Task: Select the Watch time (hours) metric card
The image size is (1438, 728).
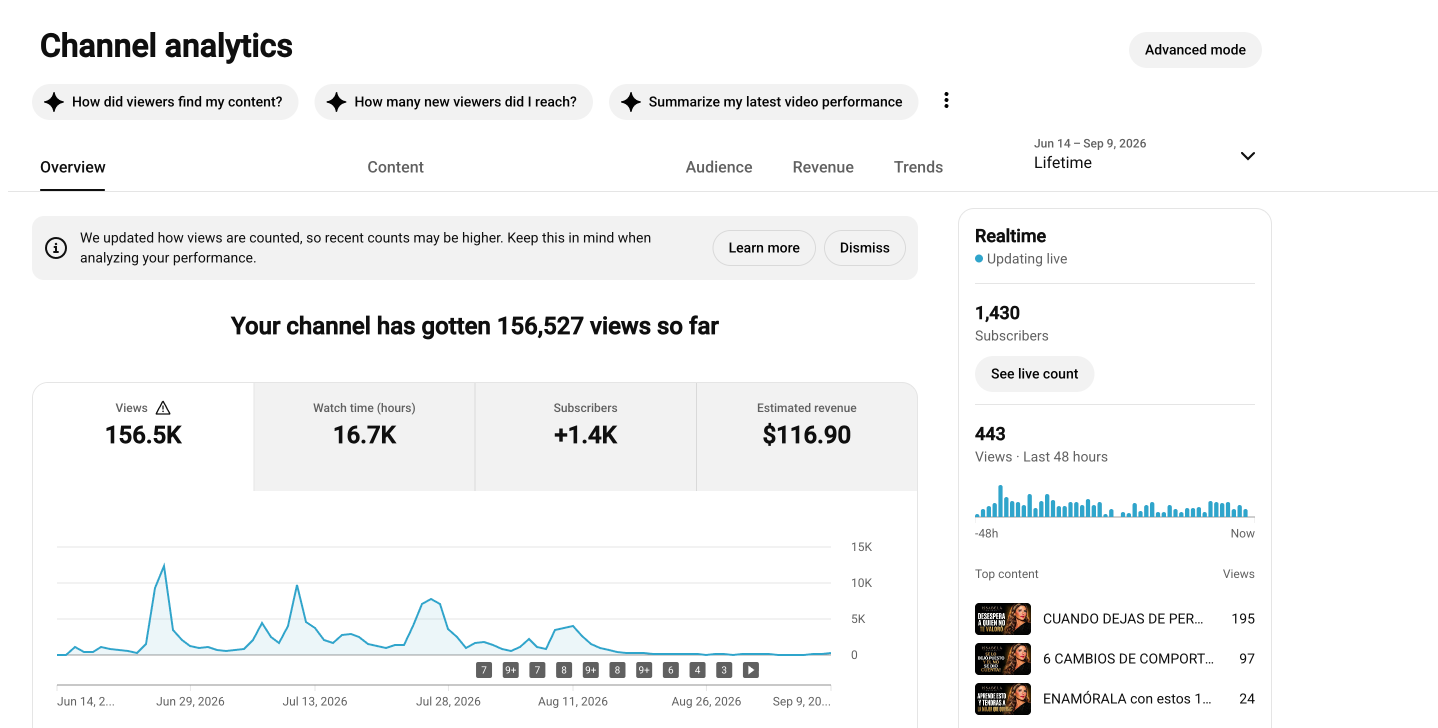Action: point(364,436)
